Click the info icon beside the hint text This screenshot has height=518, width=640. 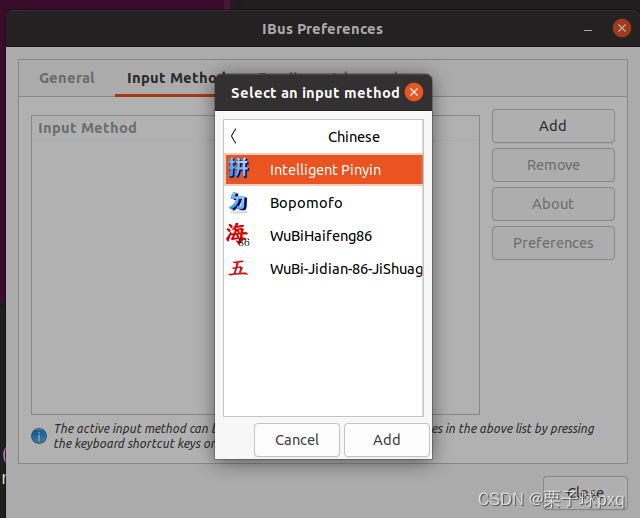(x=39, y=436)
